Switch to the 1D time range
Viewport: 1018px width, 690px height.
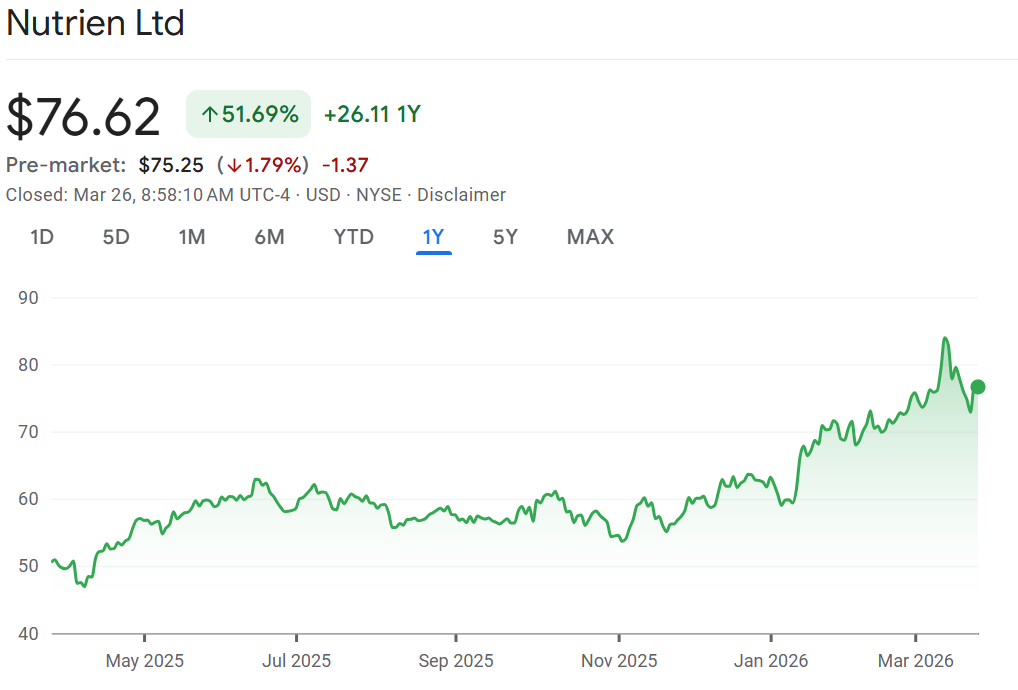41,237
